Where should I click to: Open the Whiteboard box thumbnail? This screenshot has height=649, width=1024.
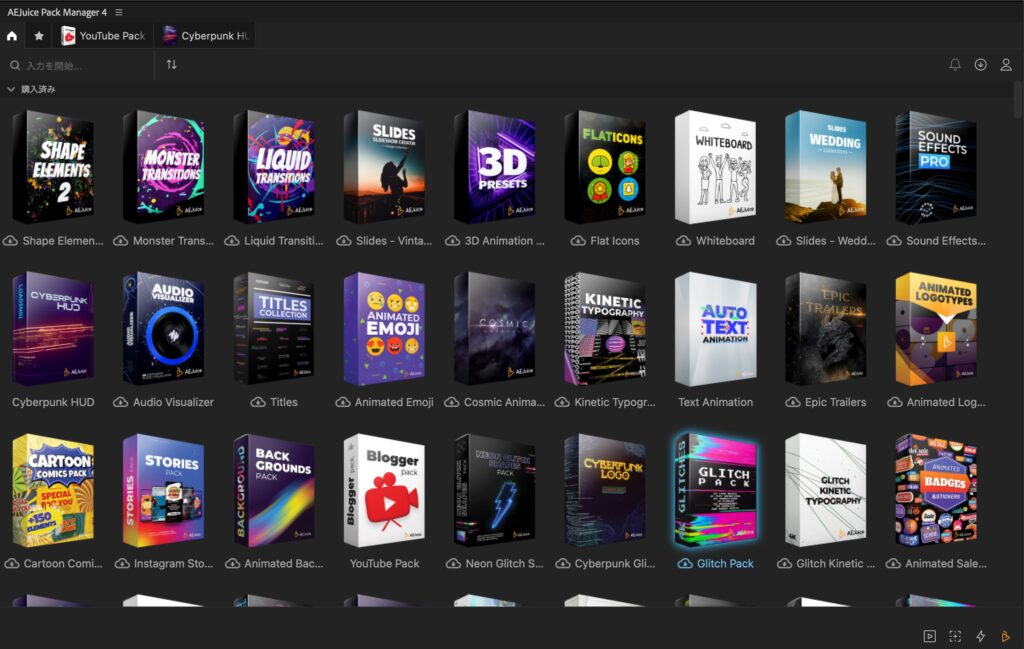coord(715,167)
